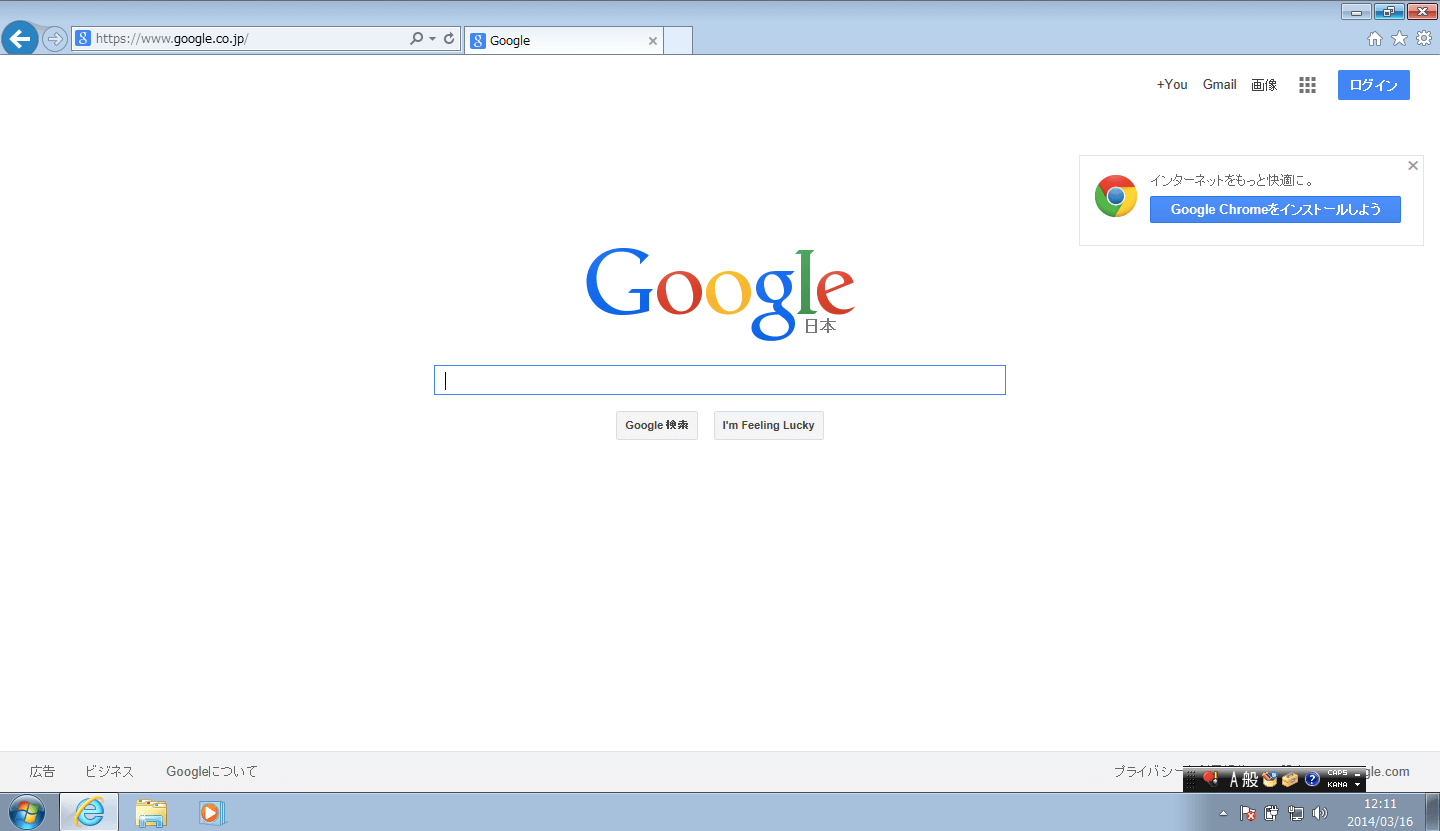Open the 画像 images link
The image size is (1440, 831).
(1264, 85)
